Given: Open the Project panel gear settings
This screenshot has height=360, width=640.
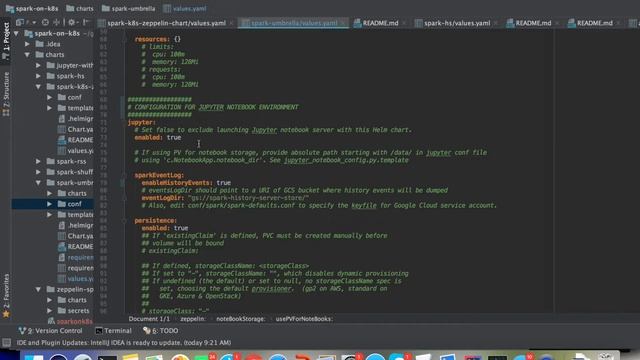Looking at the screenshot, I should (x=71, y=22).
